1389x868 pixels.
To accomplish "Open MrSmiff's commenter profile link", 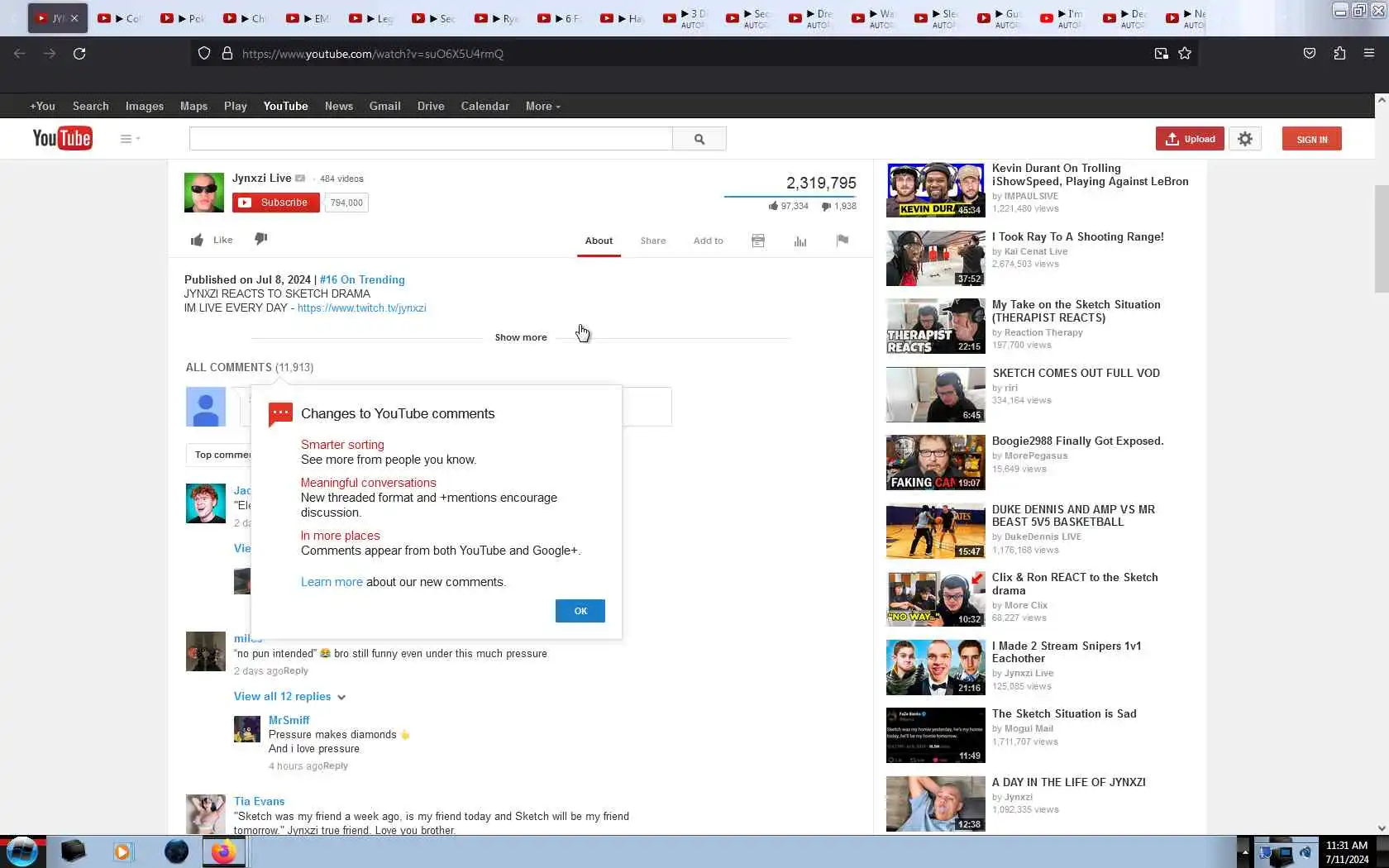I will coord(289,720).
